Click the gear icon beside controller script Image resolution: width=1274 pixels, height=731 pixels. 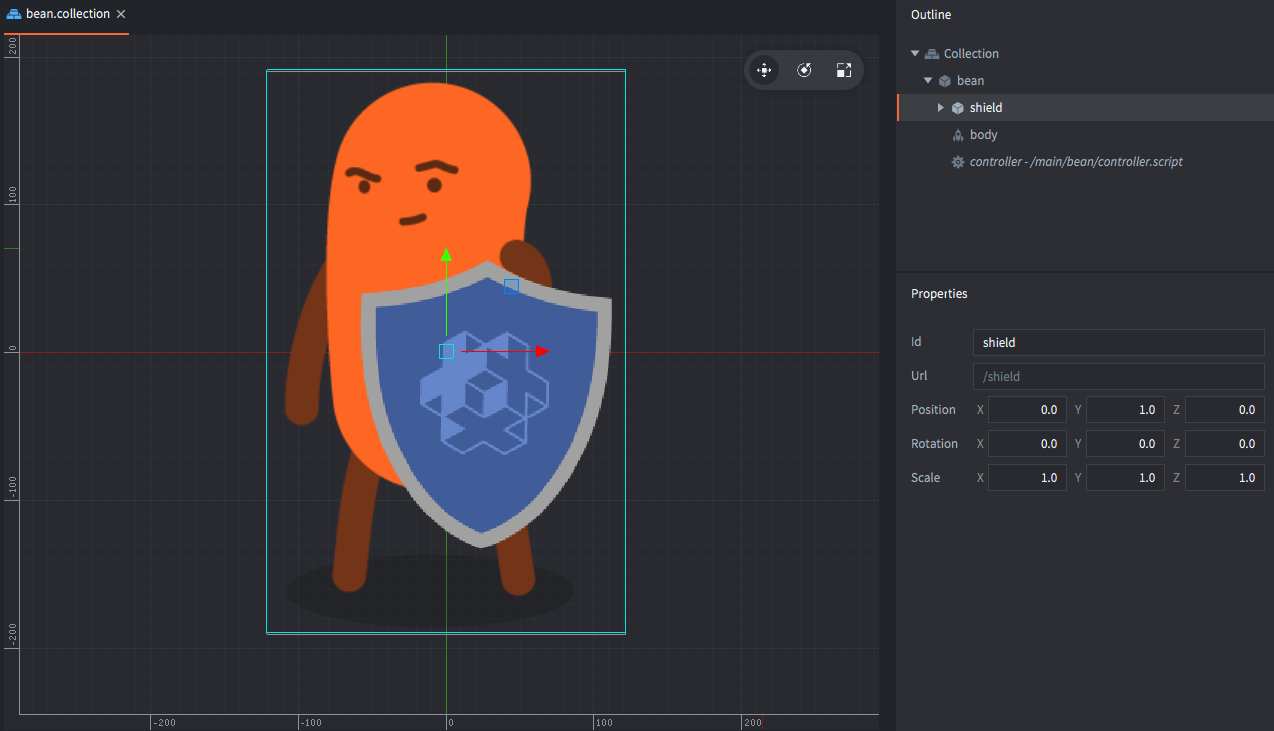(x=957, y=162)
